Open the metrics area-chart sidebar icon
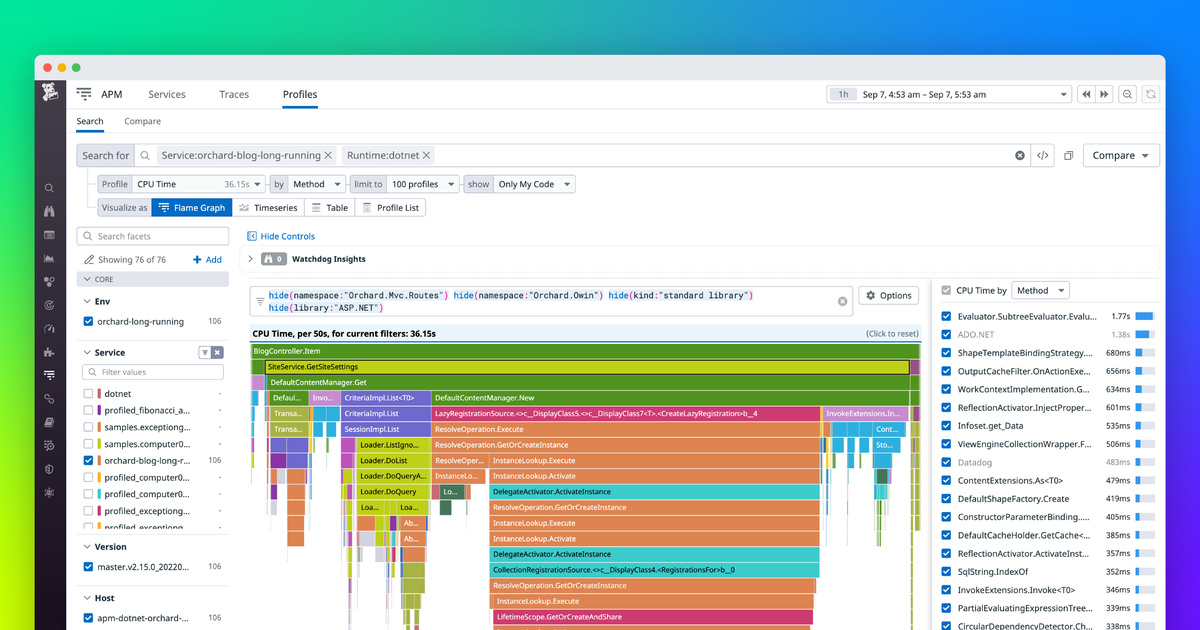Image resolution: width=1200 pixels, height=630 pixels. pos(49,258)
